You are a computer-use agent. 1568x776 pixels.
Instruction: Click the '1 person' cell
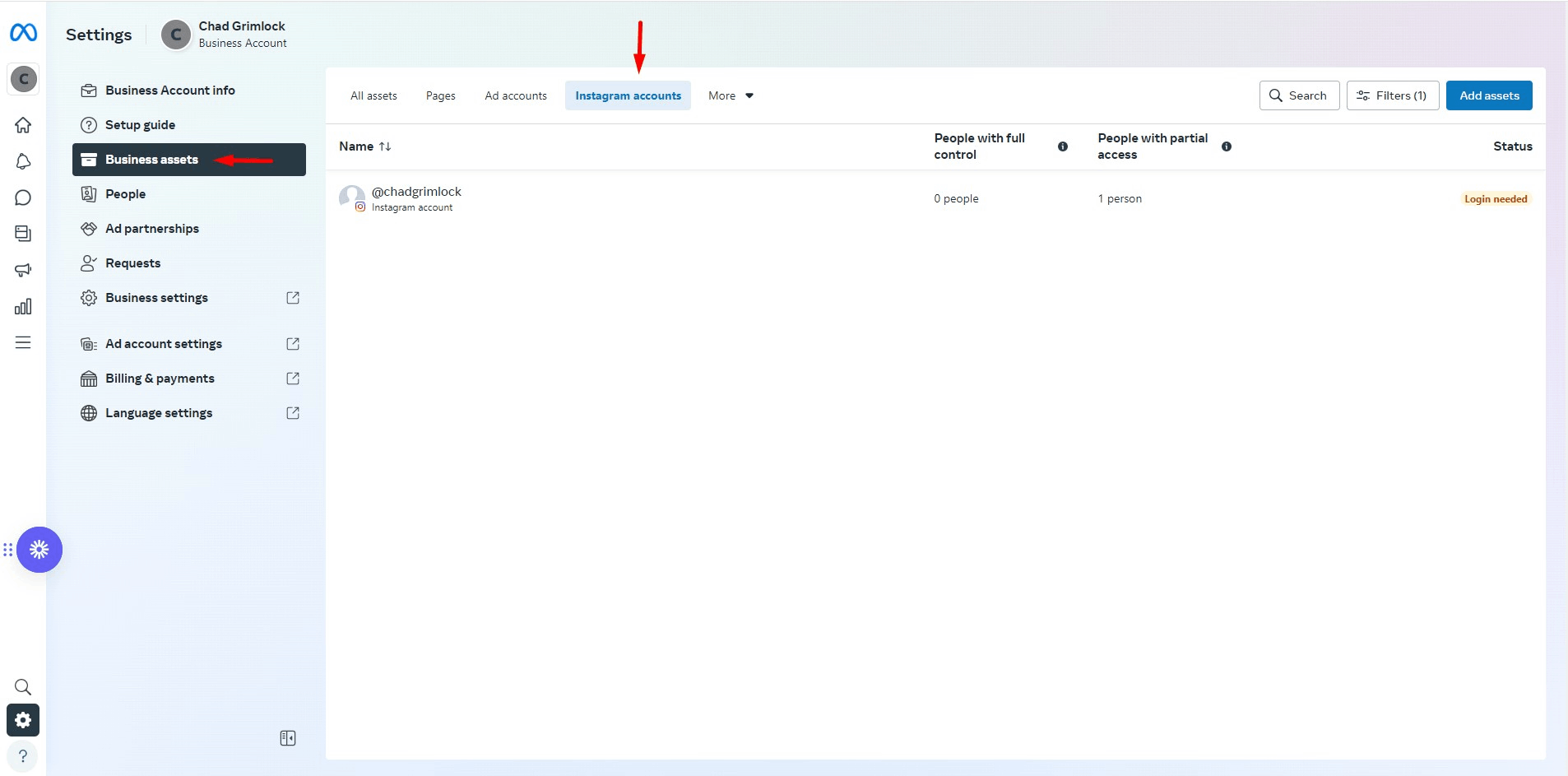coord(1120,199)
